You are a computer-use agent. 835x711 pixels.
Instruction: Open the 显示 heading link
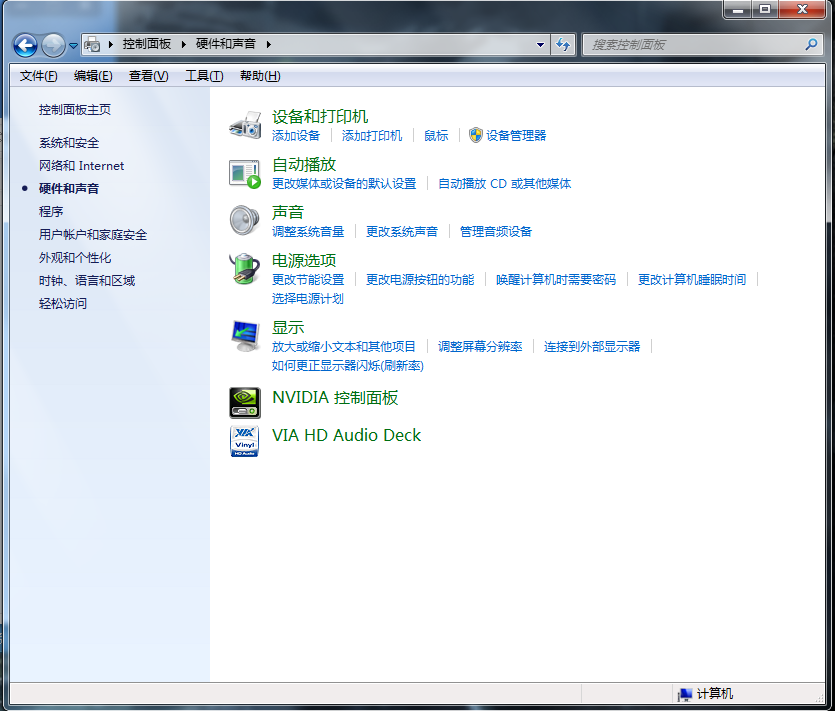coord(288,328)
